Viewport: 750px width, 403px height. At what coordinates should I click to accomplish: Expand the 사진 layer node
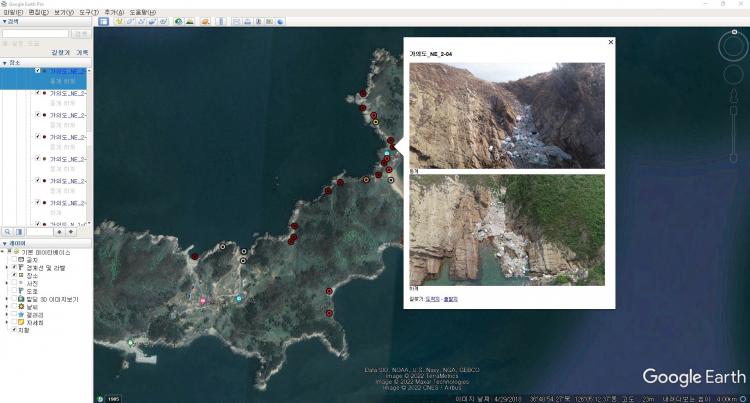[7, 283]
